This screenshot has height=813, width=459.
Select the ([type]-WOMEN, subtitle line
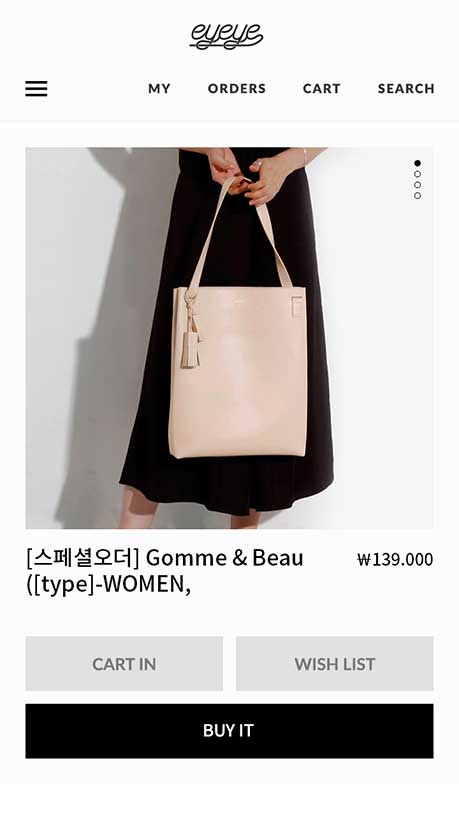(108, 585)
